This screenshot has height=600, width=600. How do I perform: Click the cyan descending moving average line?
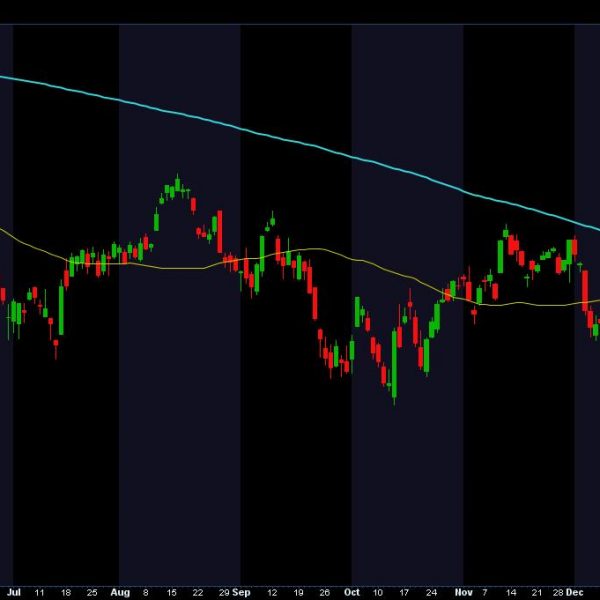click(x=298, y=142)
